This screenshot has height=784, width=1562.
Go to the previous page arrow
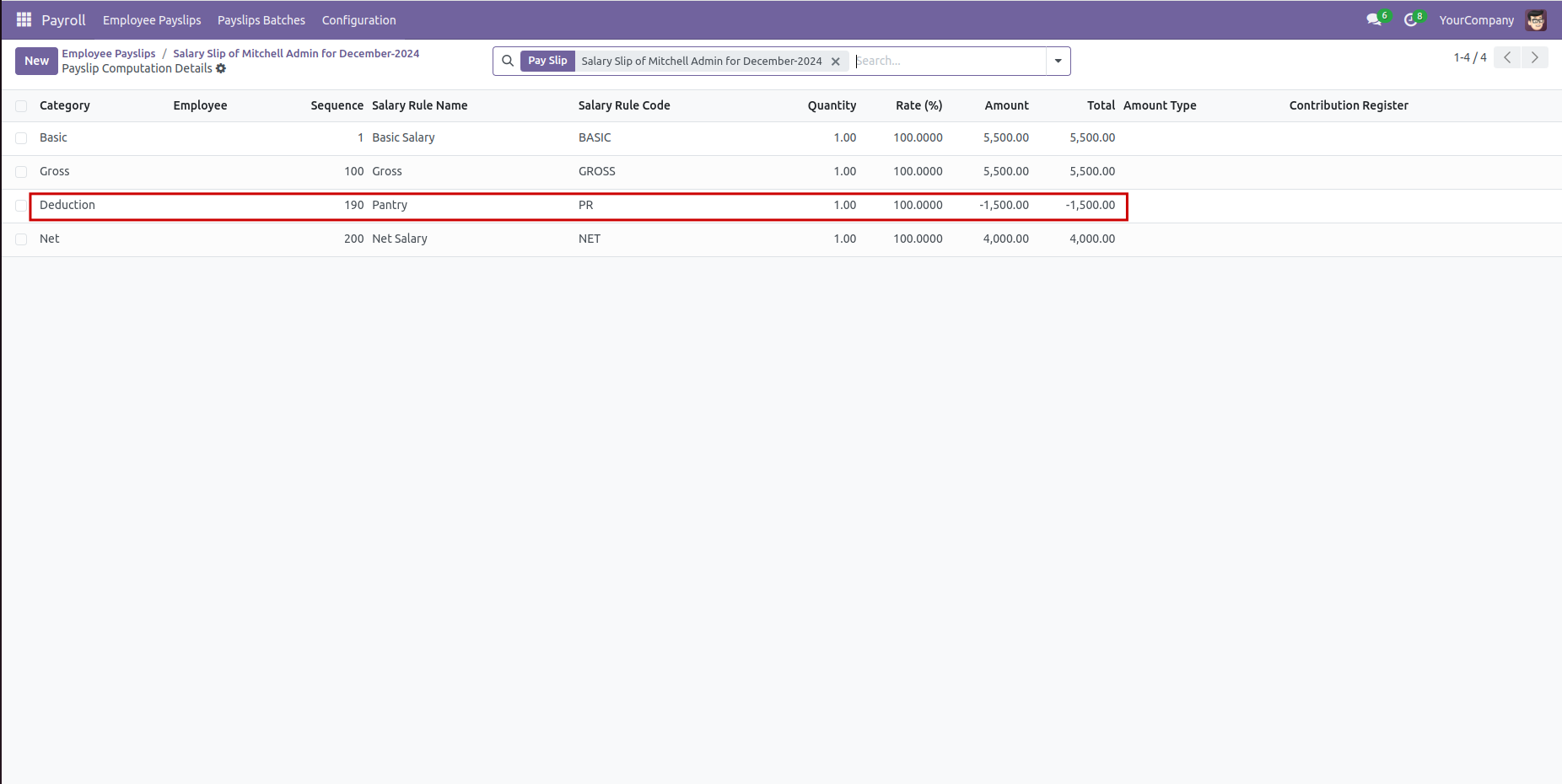point(1507,57)
